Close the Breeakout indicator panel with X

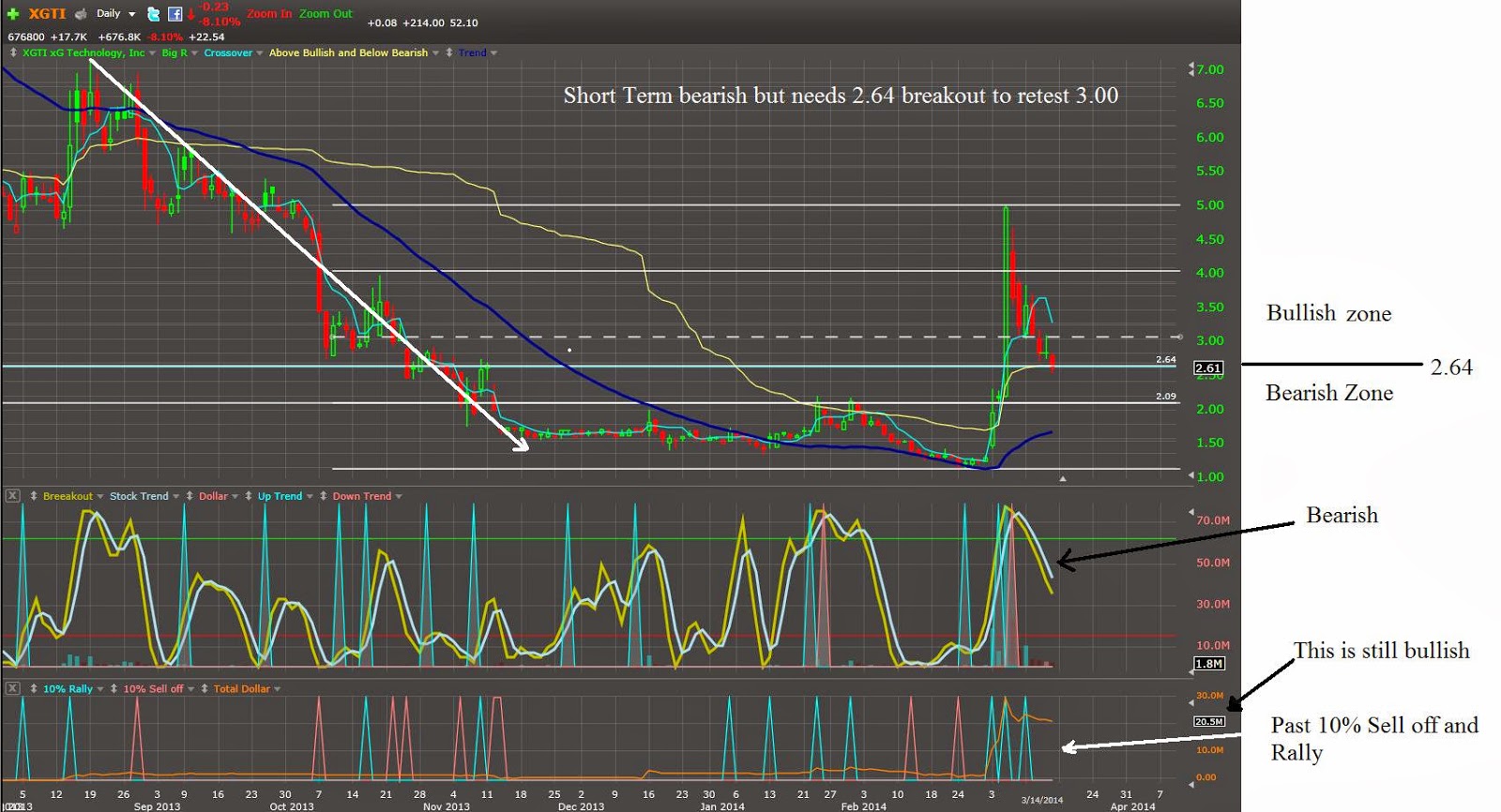coord(13,496)
